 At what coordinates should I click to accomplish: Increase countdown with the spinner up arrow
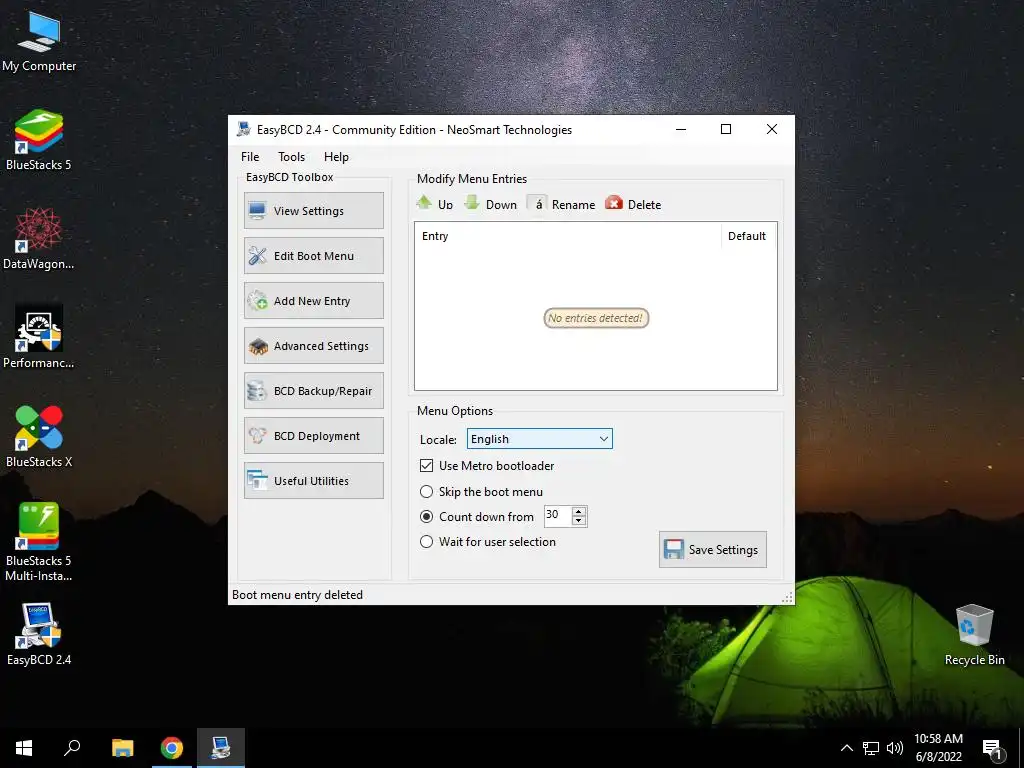[579, 511]
